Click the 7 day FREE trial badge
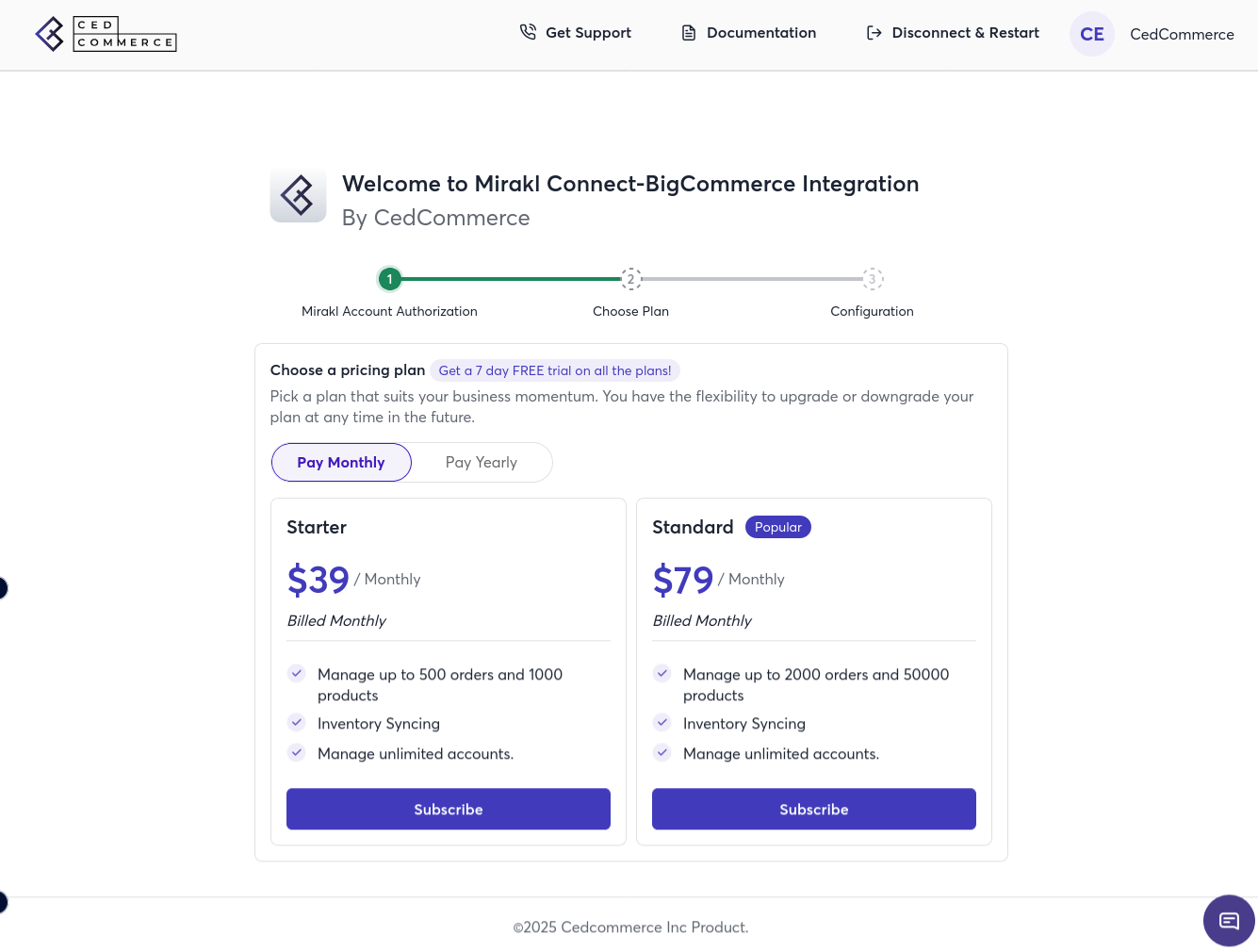 554,370
